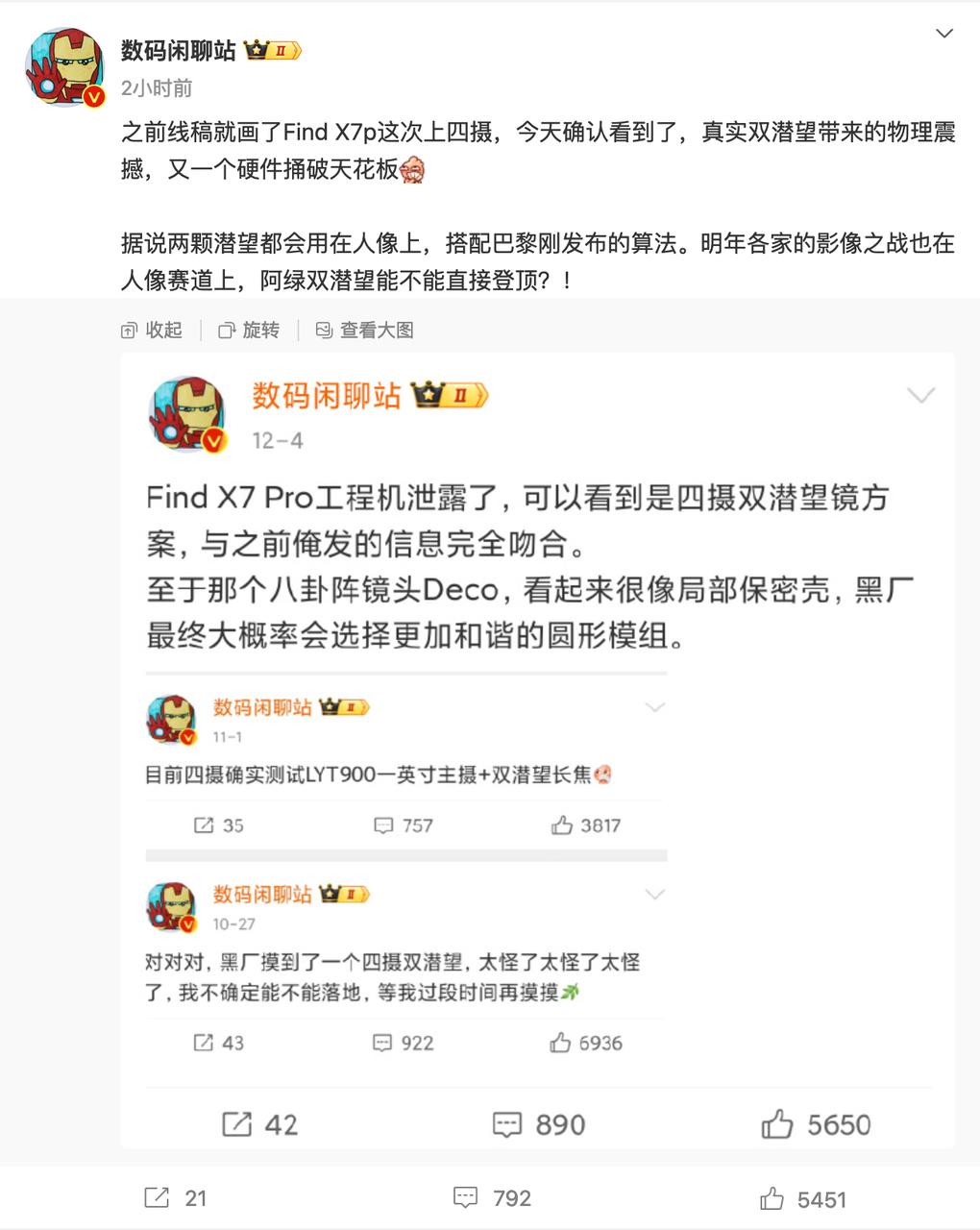
Task: Rotate the image using 旋转
Action: pos(249,330)
